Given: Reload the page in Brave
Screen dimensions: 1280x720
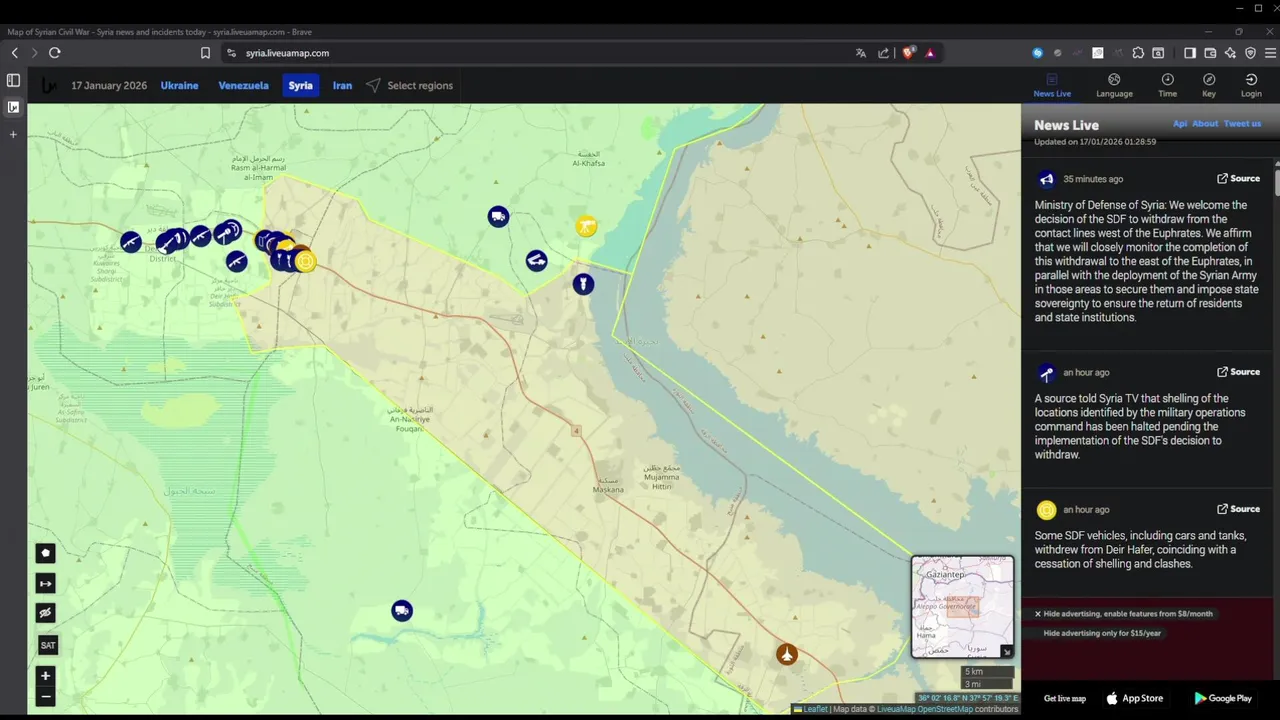Looking at the screenshot, I should tap(55, 53).
